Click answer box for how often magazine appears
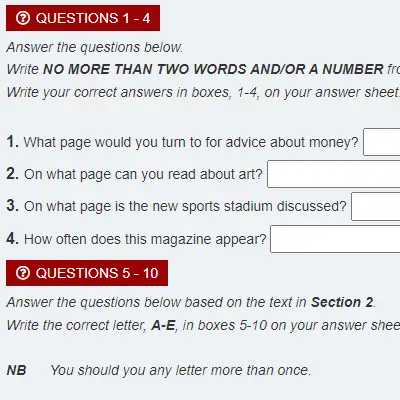The width and height of the screenshot is (400, 400). click(335, 239)
